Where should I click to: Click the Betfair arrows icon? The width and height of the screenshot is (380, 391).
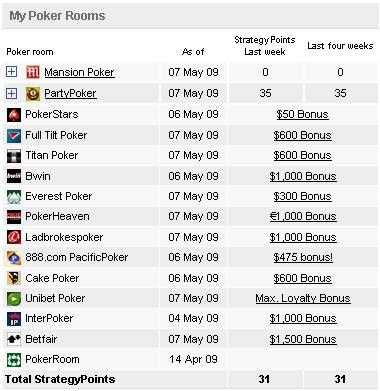point(14,339)
